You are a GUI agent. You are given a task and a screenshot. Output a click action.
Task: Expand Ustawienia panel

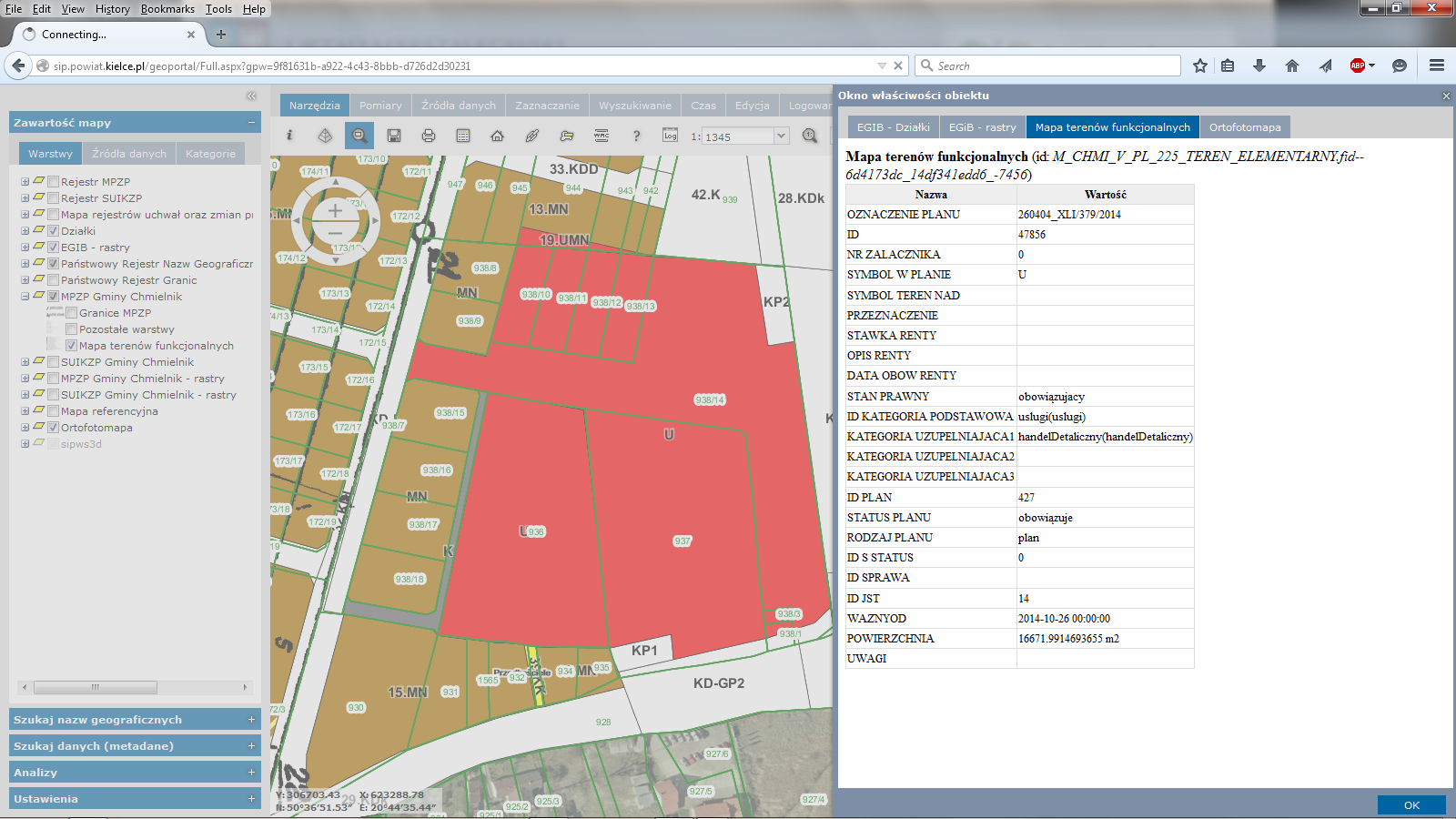pyautogui.click(x=135, y=799)
